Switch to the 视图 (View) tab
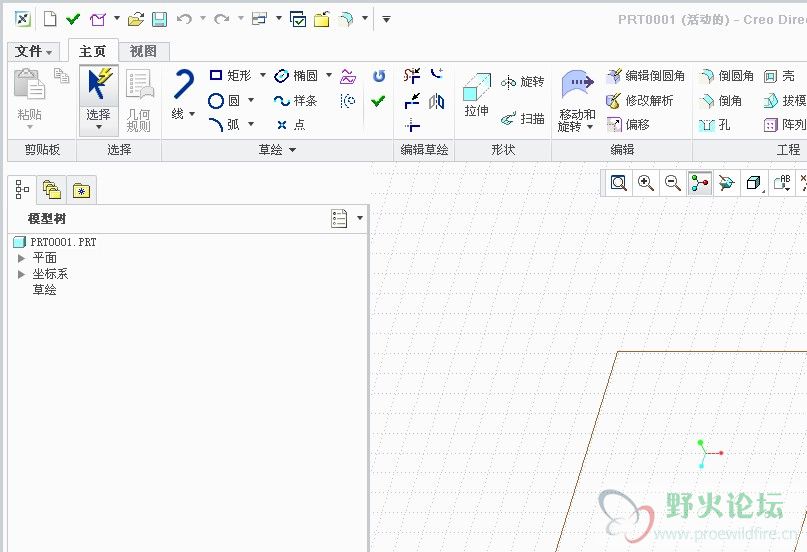The height and width of the screenshot is (552, 807). tap(144, 51)
